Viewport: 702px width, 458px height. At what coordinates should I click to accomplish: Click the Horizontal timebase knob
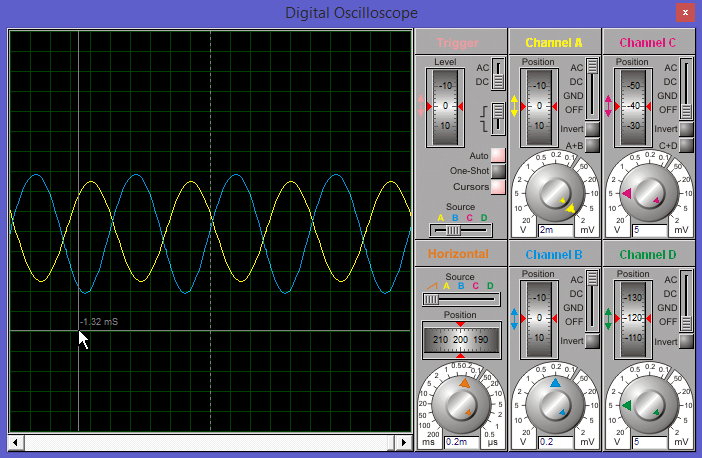point(461,404)
